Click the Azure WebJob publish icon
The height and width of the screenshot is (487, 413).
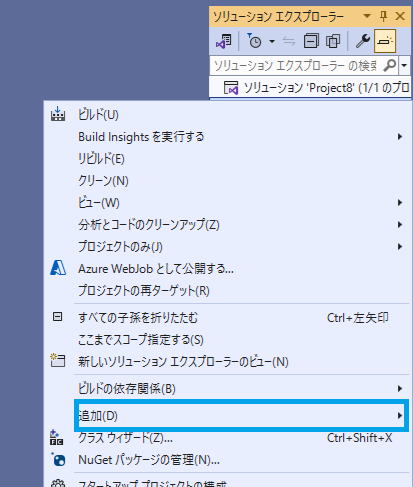click(58, 268)
